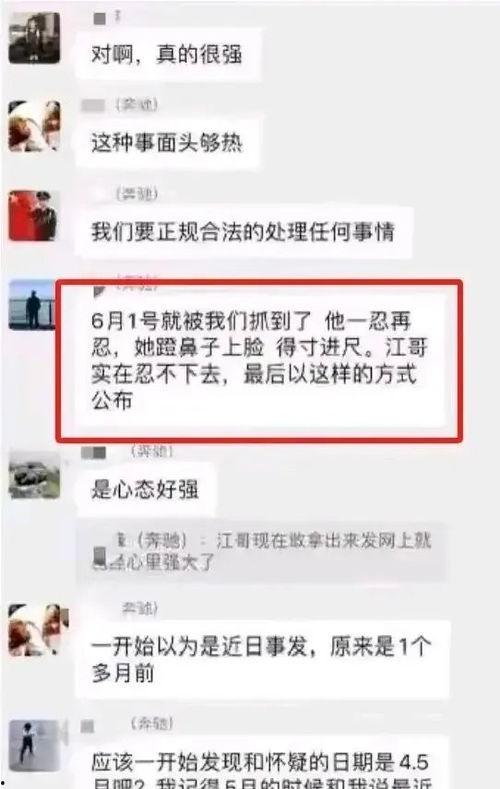Jump to quoted reply '江哥现在敢拿出来发网上'

[261, 551]
